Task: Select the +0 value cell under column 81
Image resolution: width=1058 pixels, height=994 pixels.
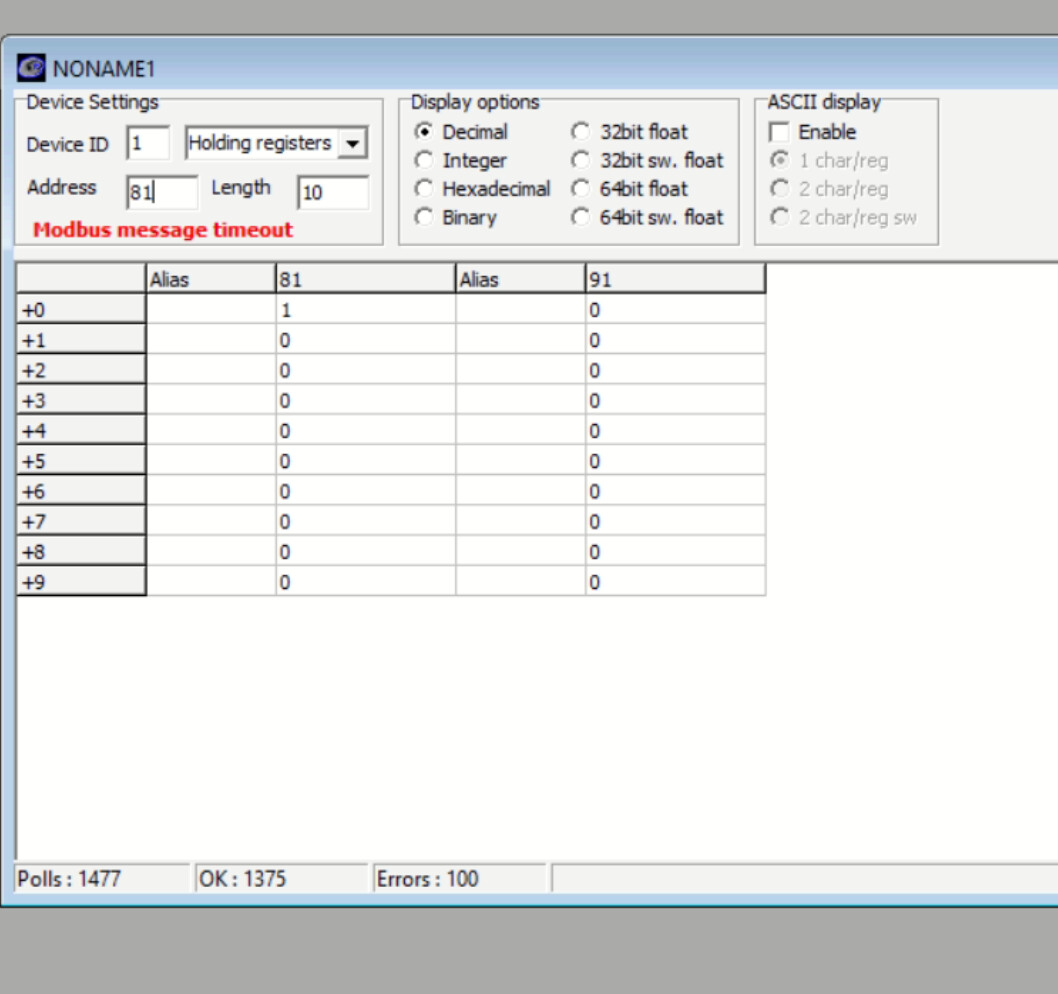Action: [365, 310]
